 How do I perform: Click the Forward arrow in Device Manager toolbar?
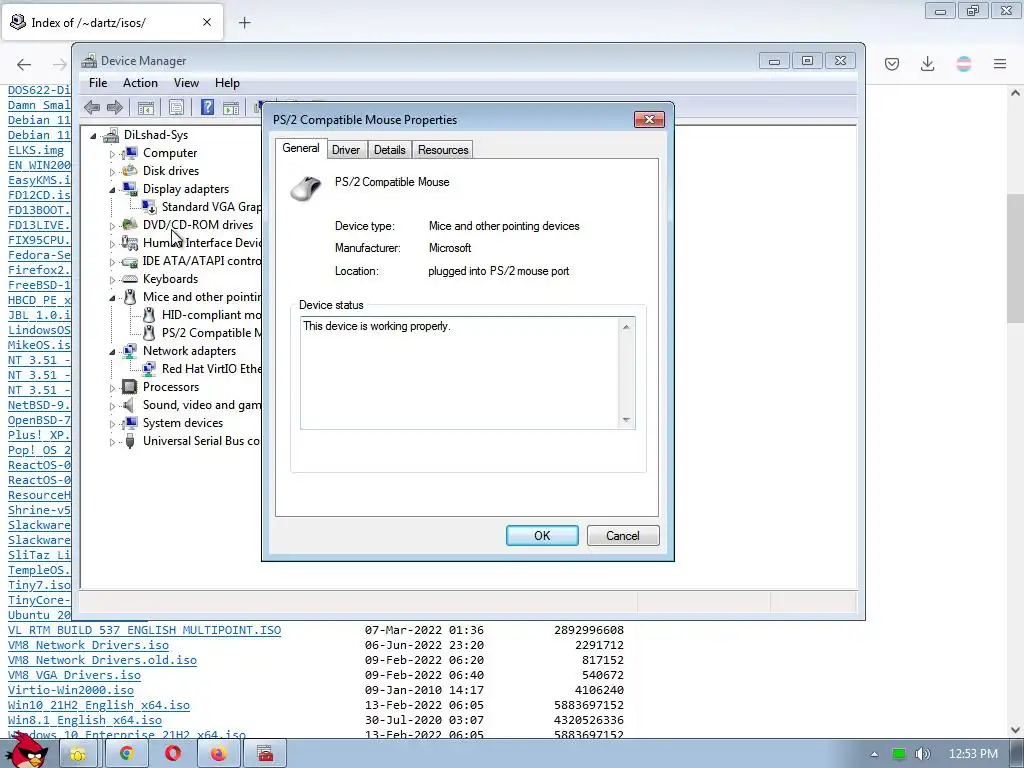(x=115, y=107)
